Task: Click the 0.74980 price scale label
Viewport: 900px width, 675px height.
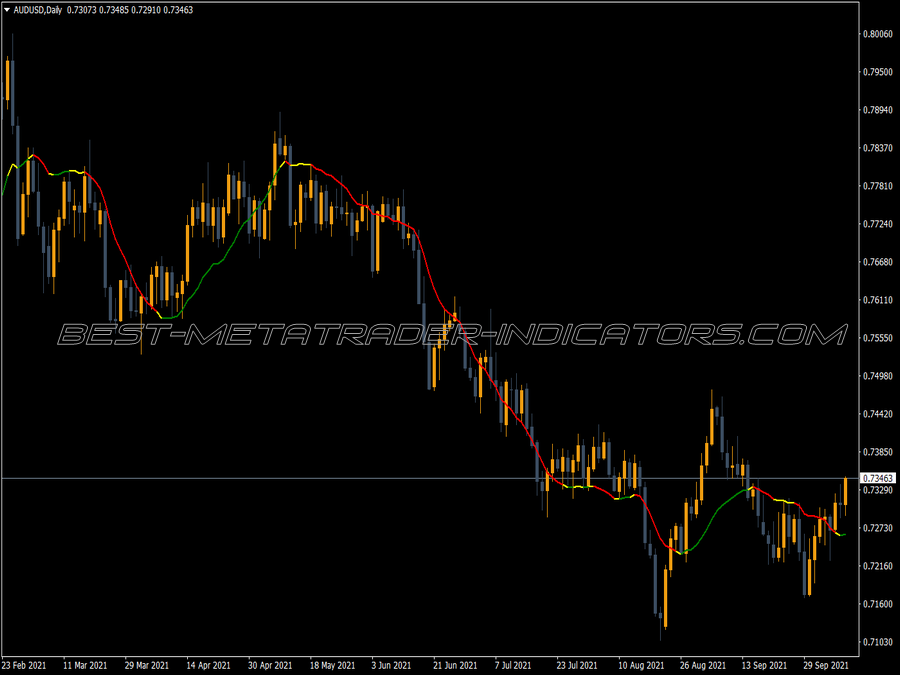Action: 878,376
